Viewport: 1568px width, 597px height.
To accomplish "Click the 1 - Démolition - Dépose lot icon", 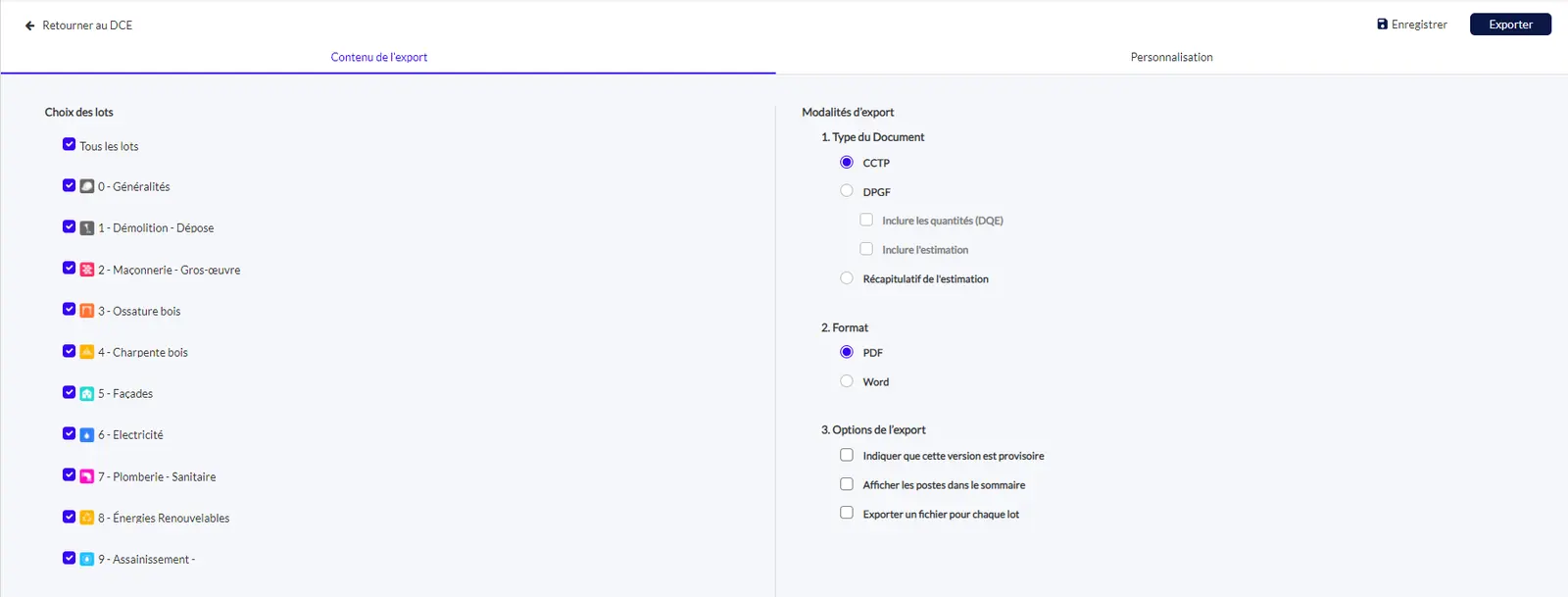I will (x=87, y=227).
